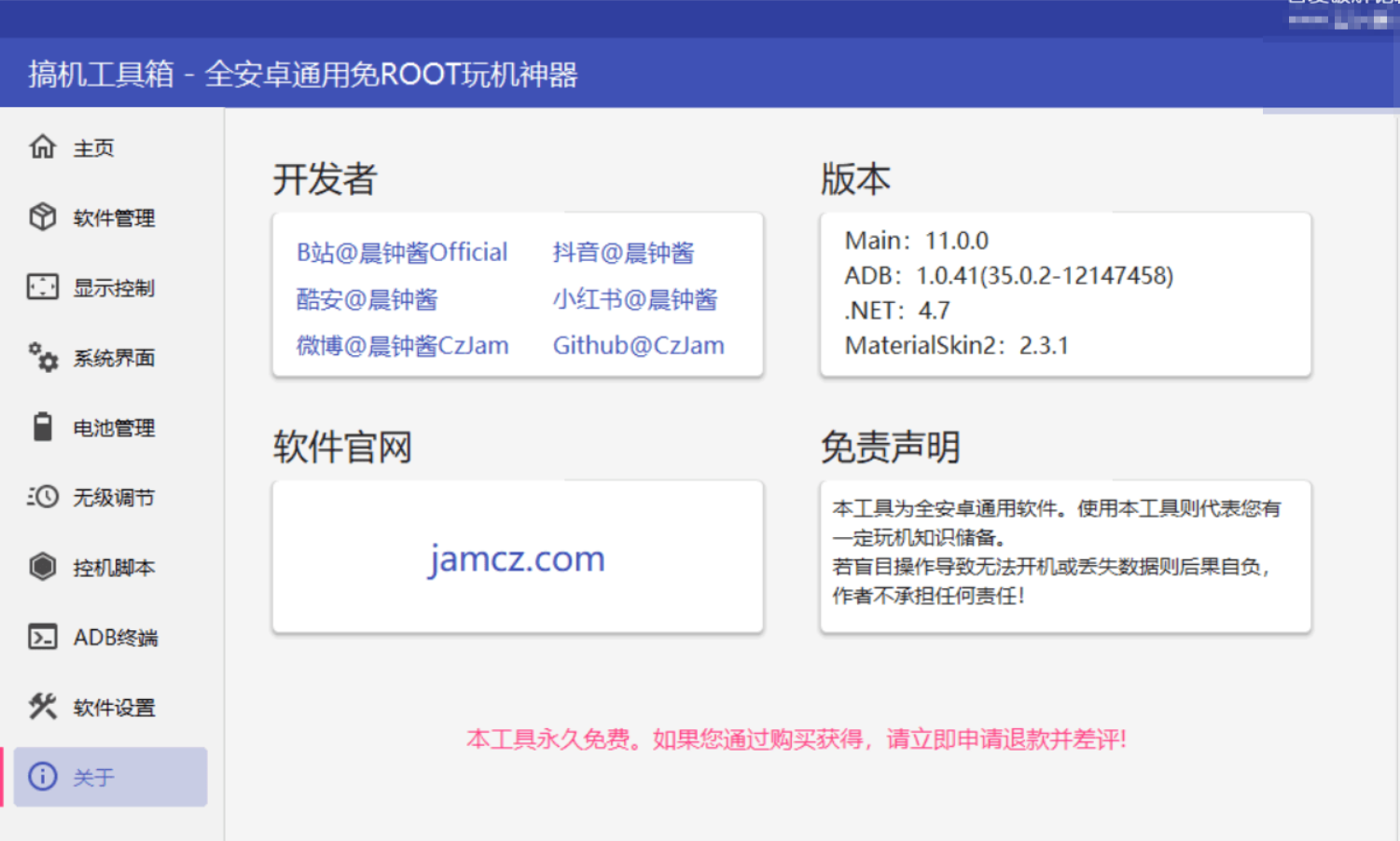Open the 控机脚本 tab label
Viewport: 1400px width, 841px height.
(x=114, y=568)
